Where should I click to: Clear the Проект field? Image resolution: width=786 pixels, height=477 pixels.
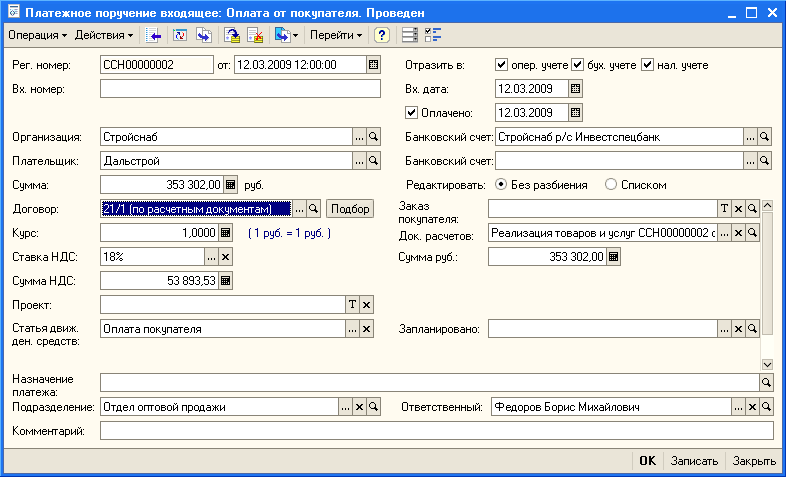click(366, 305)
